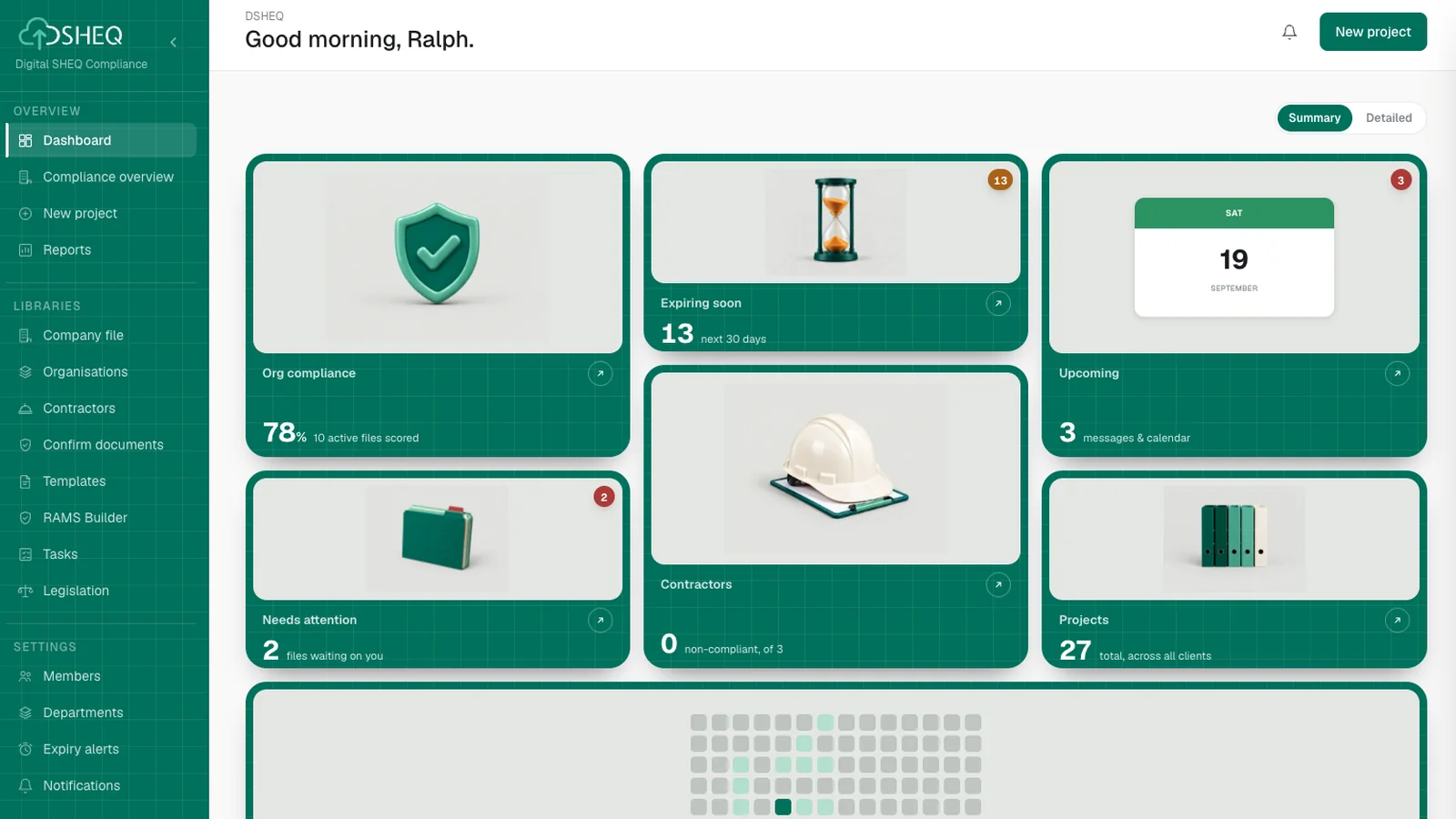Viewport: 1456px width, 819px height.
Task: Open the Contractors card arrow
Action: [x=998, y=584]
